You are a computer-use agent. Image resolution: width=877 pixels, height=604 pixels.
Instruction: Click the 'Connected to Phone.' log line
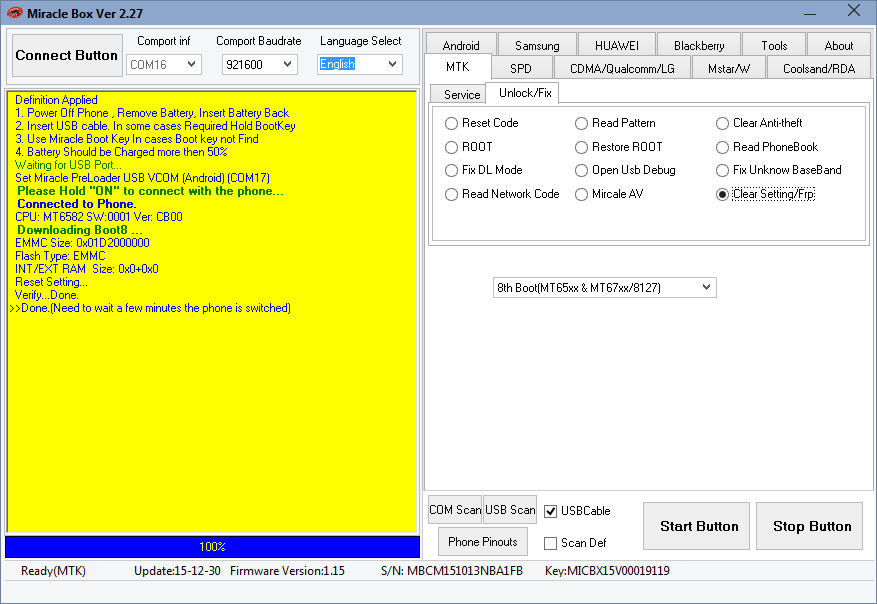(x=77, y=204)
